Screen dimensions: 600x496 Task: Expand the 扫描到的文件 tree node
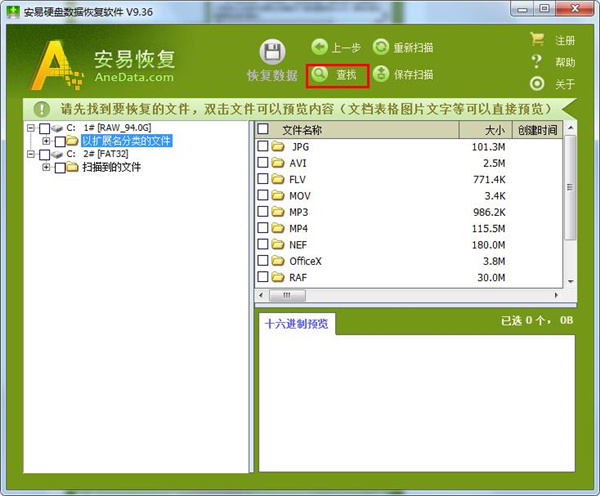point(46,167)
